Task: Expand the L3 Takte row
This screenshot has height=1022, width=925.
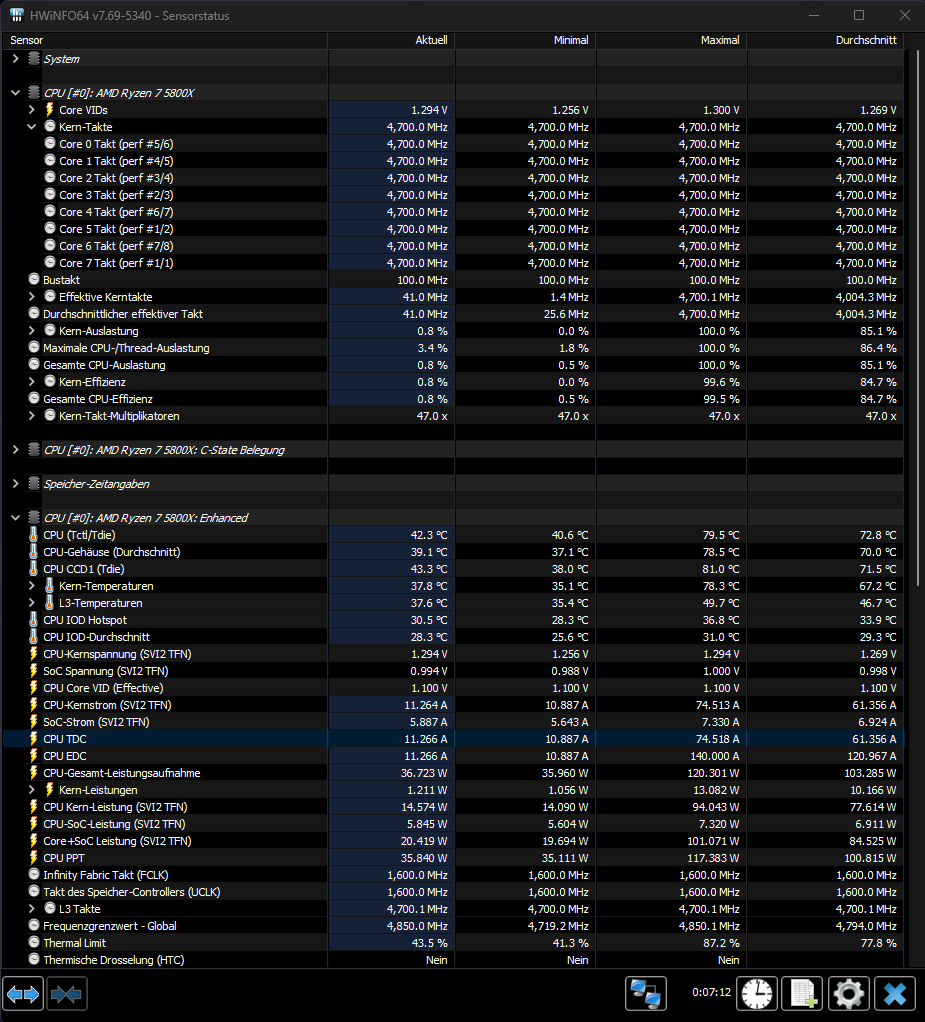Action: [x=31, y=909]
